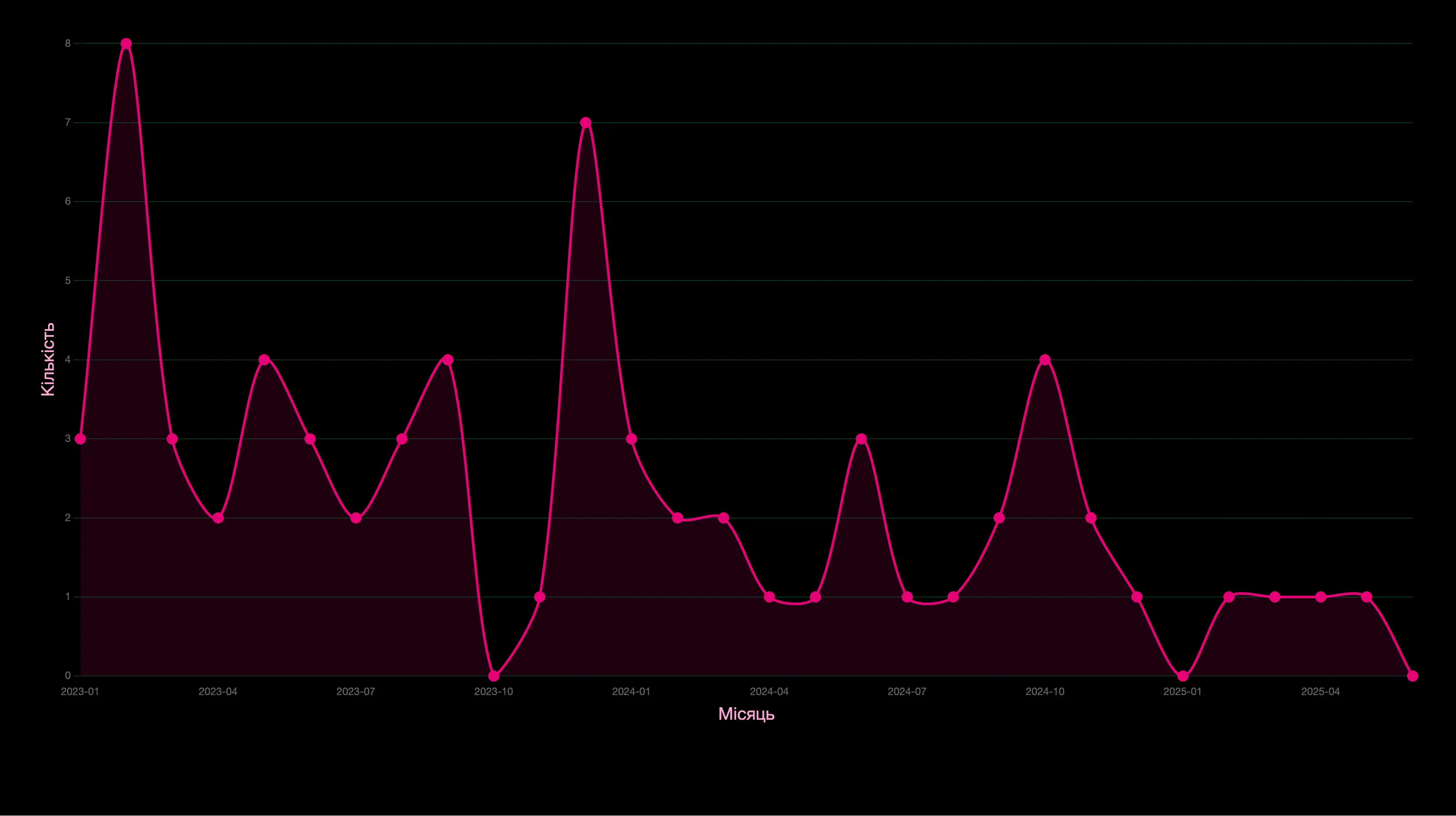Screen dimensions: 1456x816
Task: Click the 2024-10 peak point at value 4
Action: 1045,359
